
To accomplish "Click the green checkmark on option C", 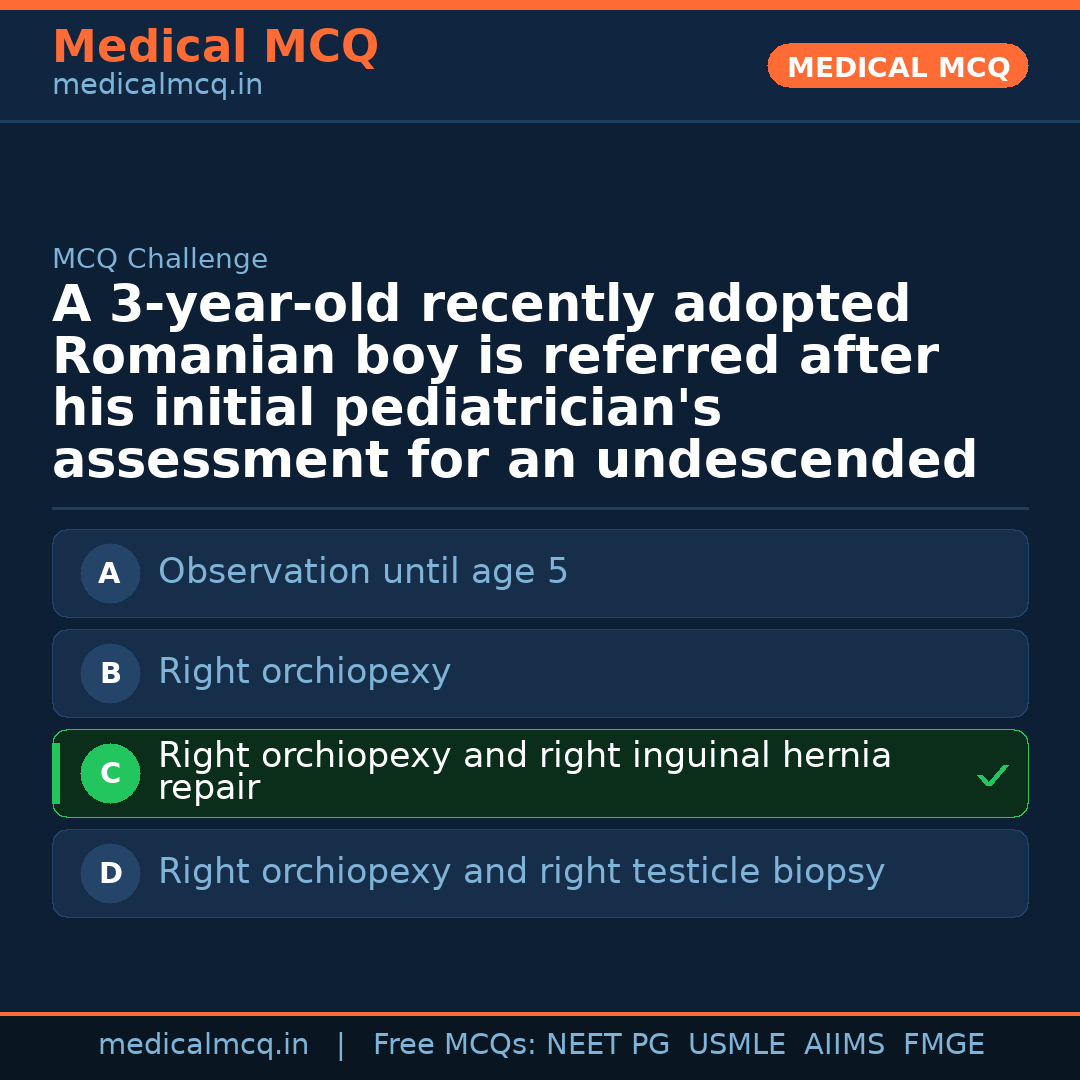I will [992, 775].
